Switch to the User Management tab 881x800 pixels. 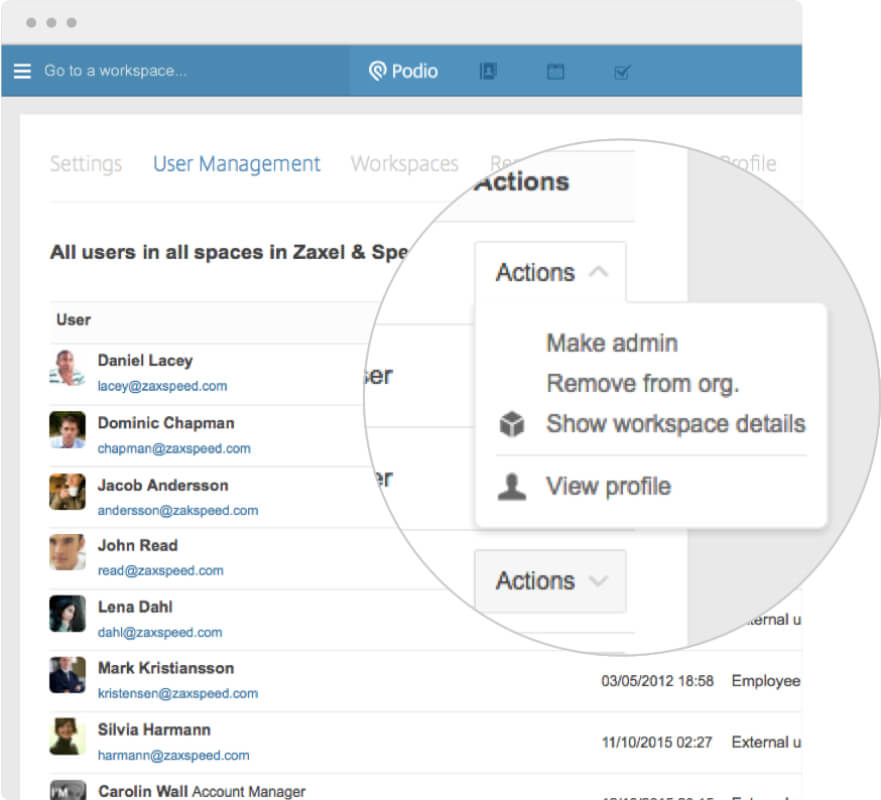[x=237, y=163]
